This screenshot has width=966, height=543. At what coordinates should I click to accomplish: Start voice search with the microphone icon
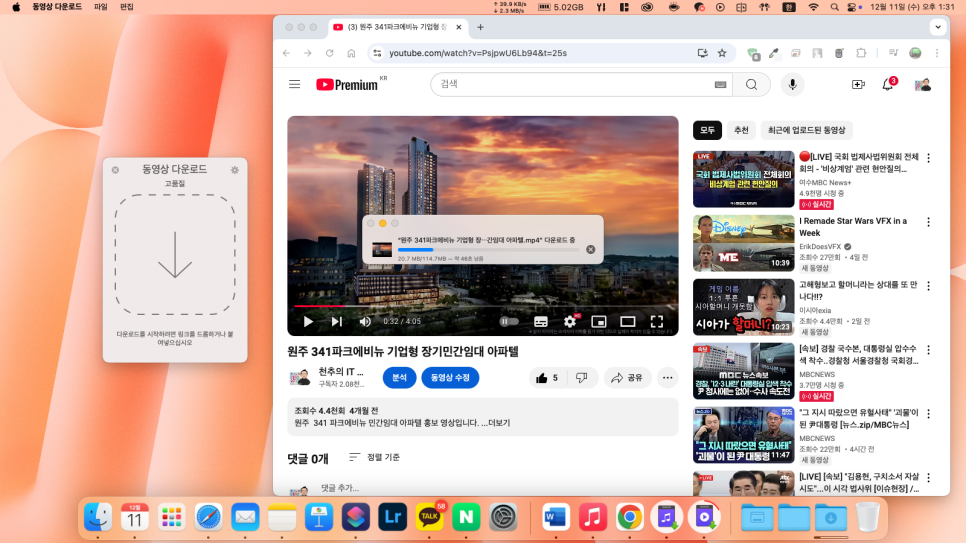click(792, 84)
